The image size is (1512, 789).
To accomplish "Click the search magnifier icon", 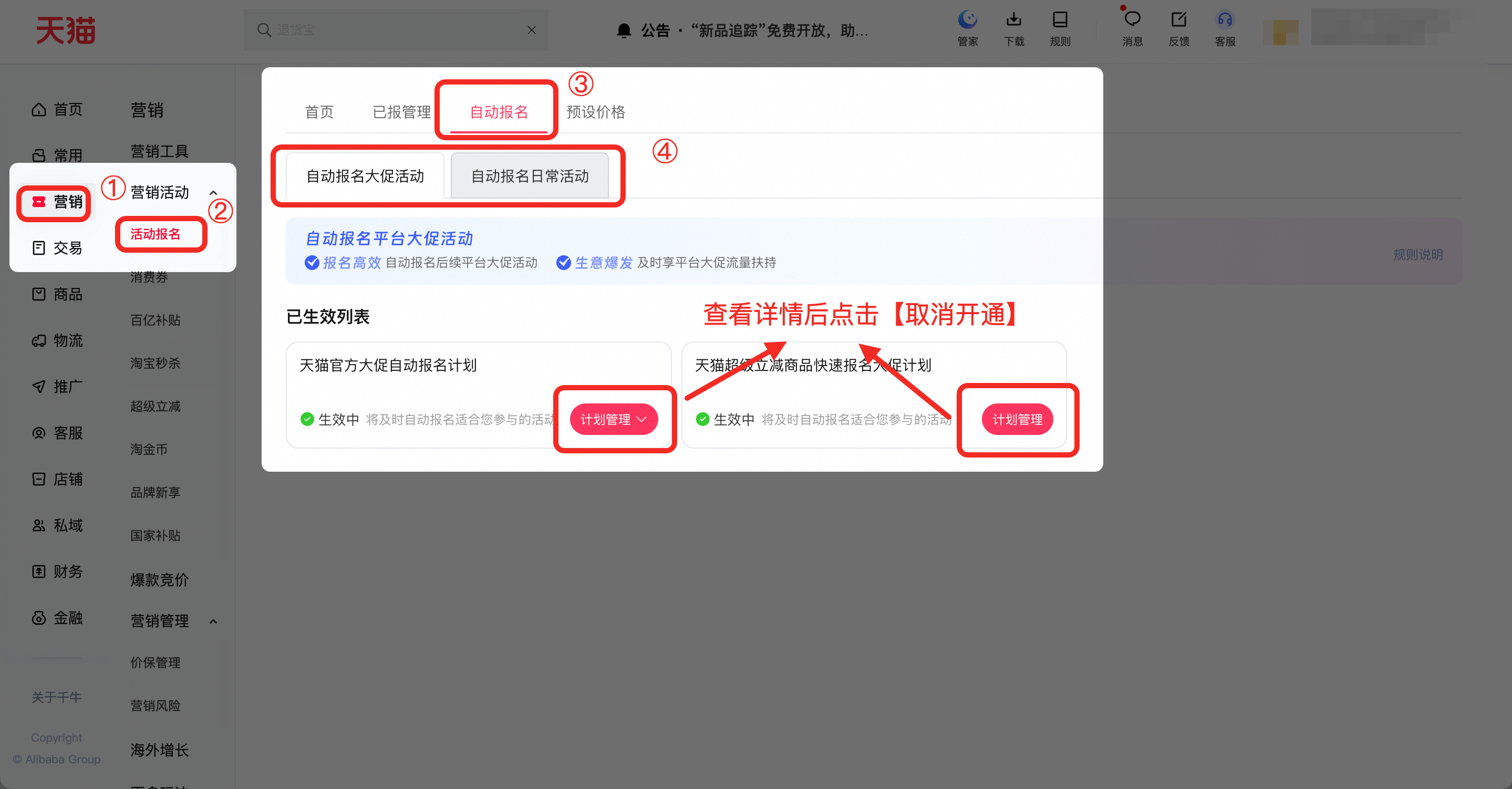I will click(x=264, y=30).
